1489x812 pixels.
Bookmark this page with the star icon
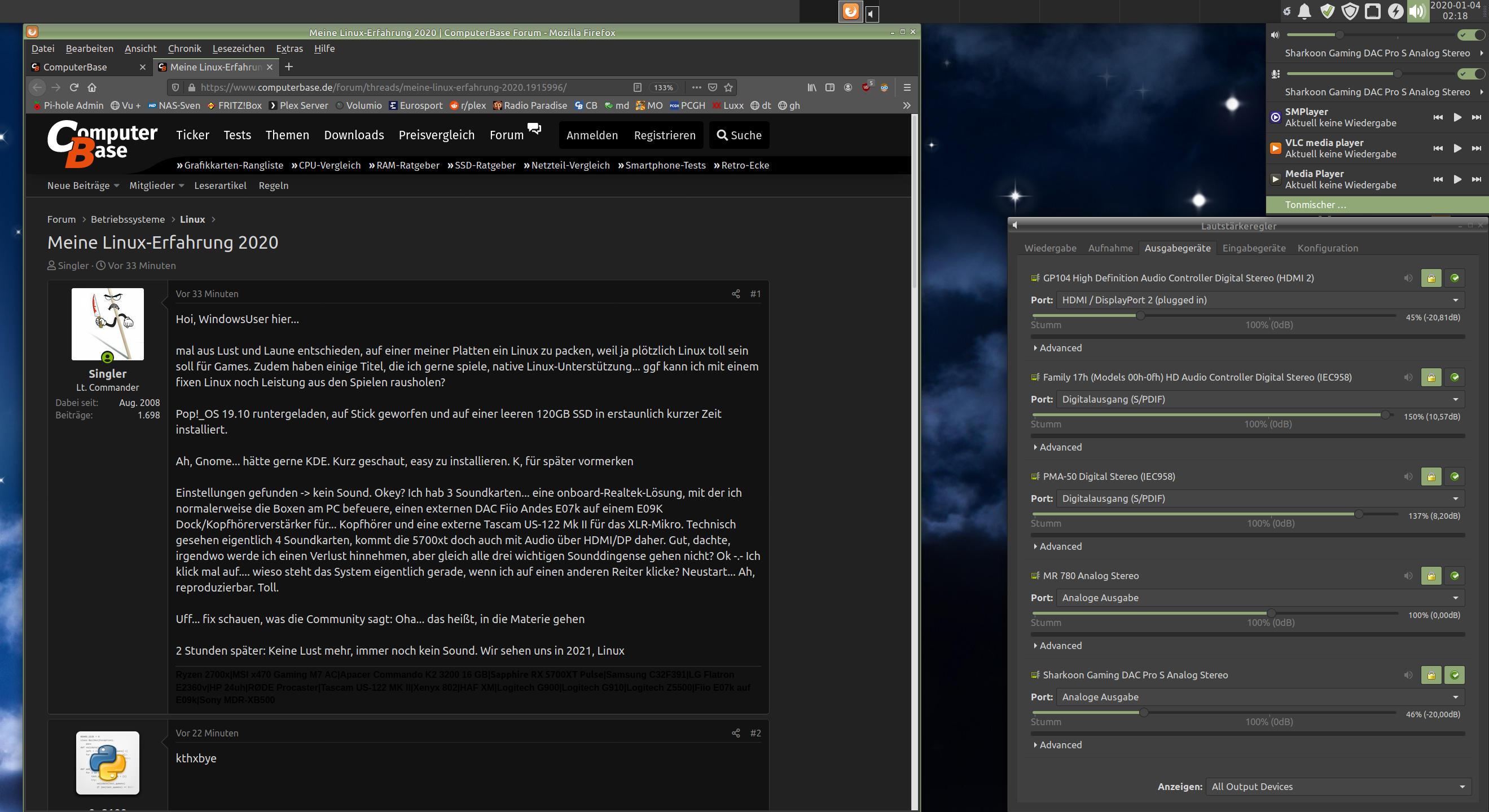pyautogui.click(x=728, y=87)
